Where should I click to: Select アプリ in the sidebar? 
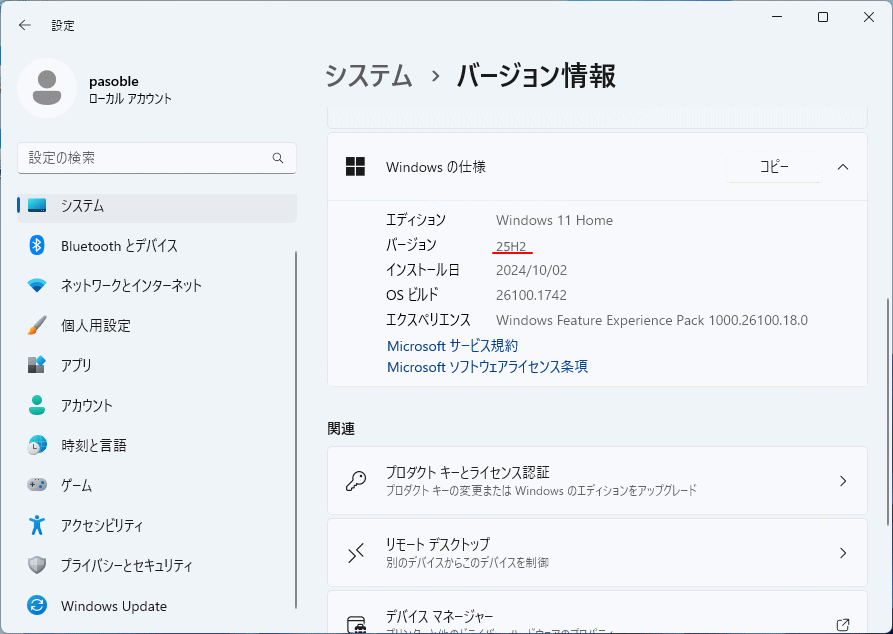point(76,365)
